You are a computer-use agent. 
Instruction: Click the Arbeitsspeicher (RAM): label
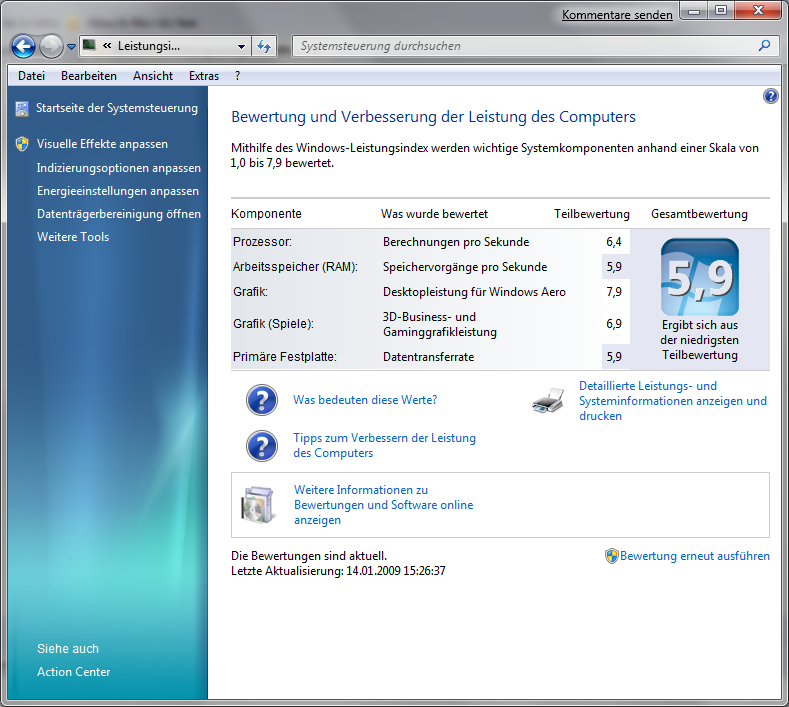pyautogui.click(x=295, y=267)
